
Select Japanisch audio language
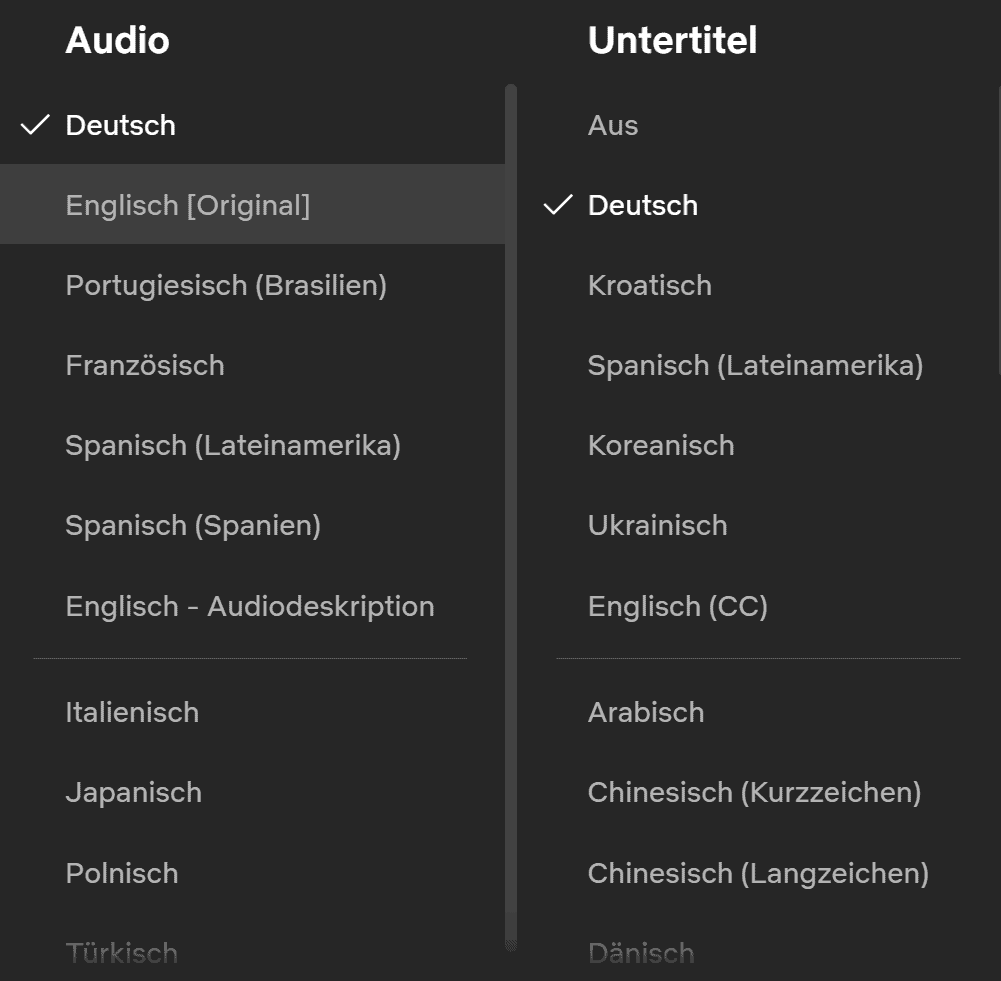pyautogui.click(x=134, y=792)
